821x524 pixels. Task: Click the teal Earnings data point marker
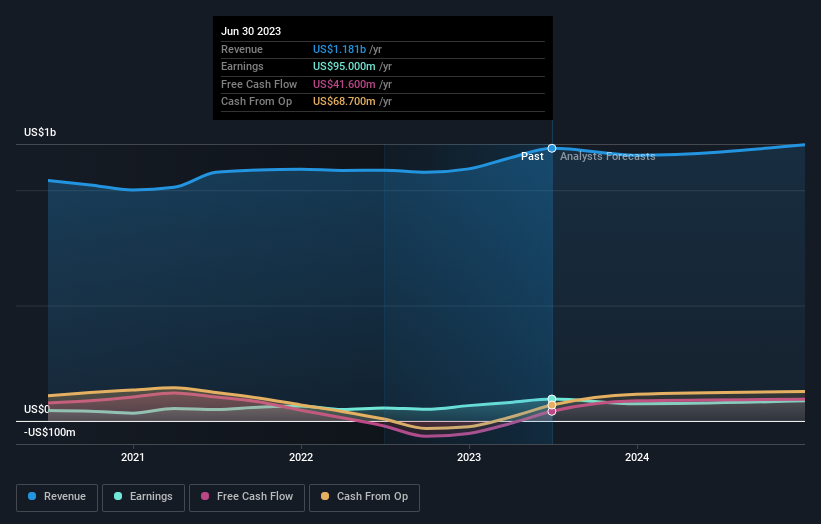[x=552, y=399]
